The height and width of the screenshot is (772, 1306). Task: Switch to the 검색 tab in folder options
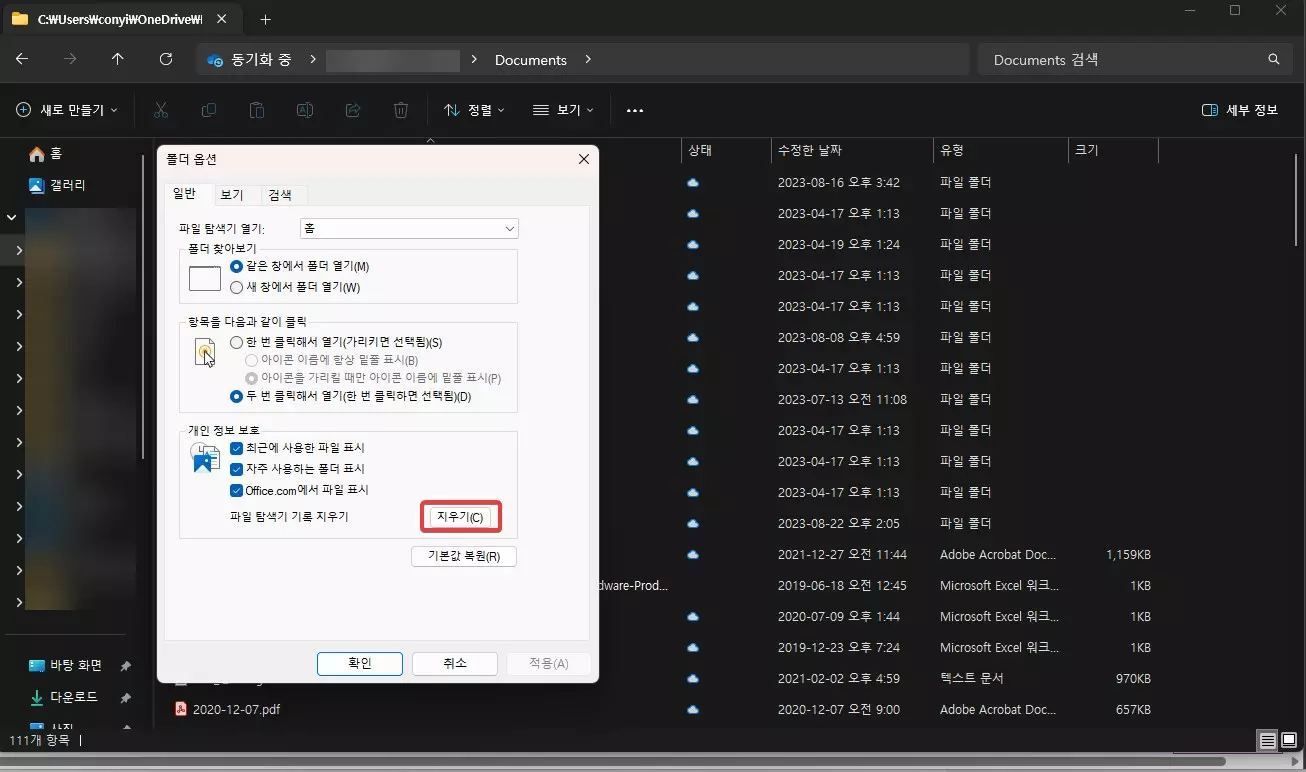click(x=279, y=194)
